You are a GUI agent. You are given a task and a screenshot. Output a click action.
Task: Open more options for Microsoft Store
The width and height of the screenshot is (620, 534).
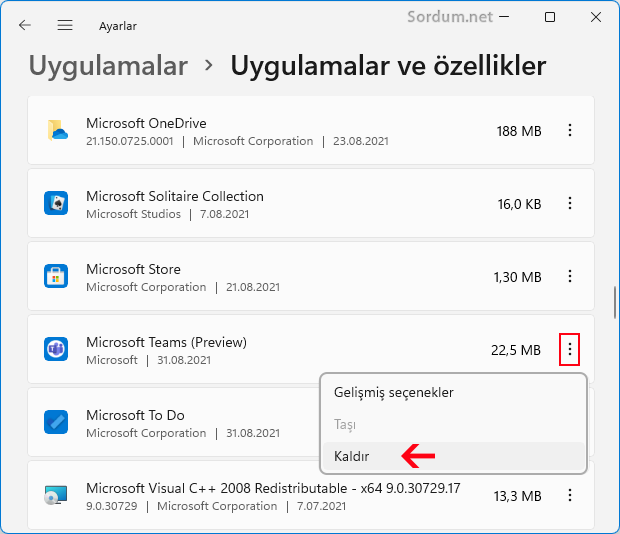coord(570,276)
